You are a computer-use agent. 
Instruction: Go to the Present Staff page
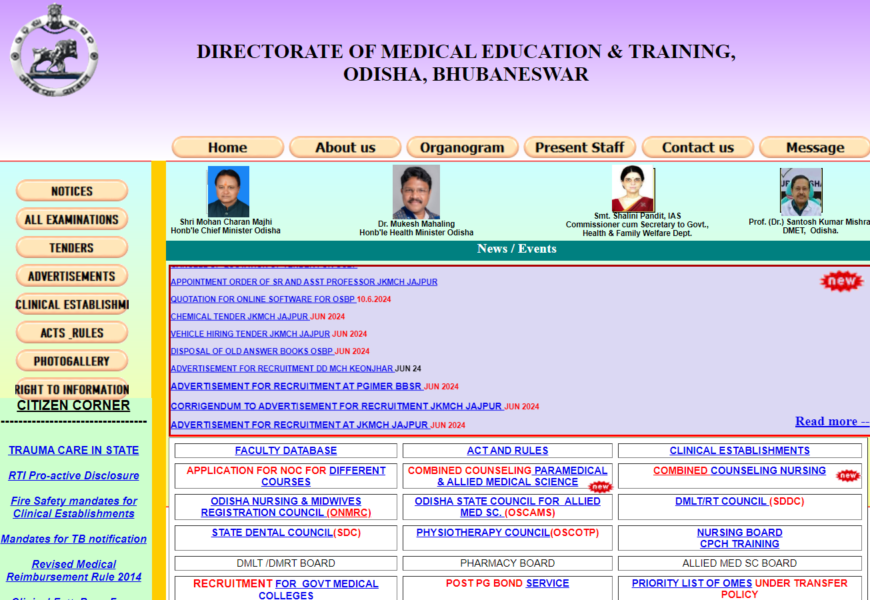[x=580, y=148]
